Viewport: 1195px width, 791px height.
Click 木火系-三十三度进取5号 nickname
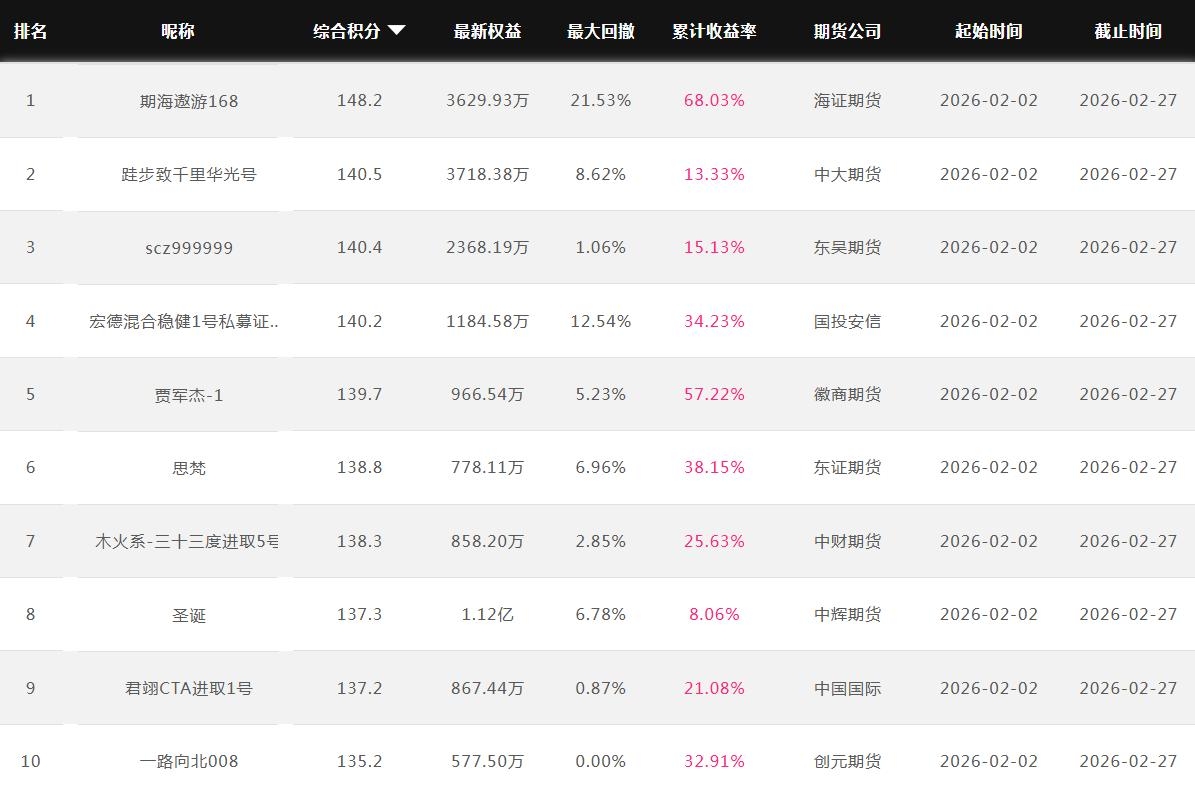[x=187, y=541]
